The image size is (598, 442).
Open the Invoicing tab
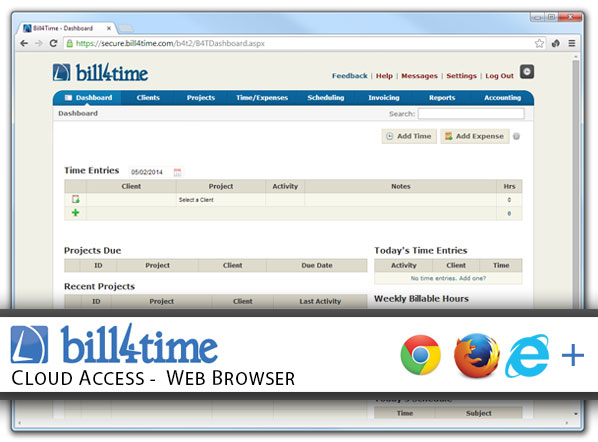384,98
